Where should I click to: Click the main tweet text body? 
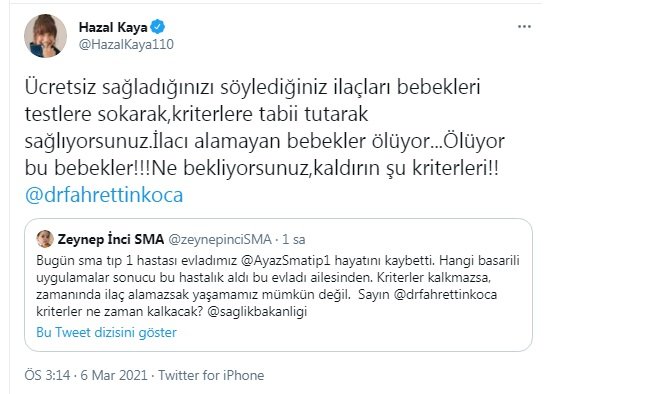point(264,141)
